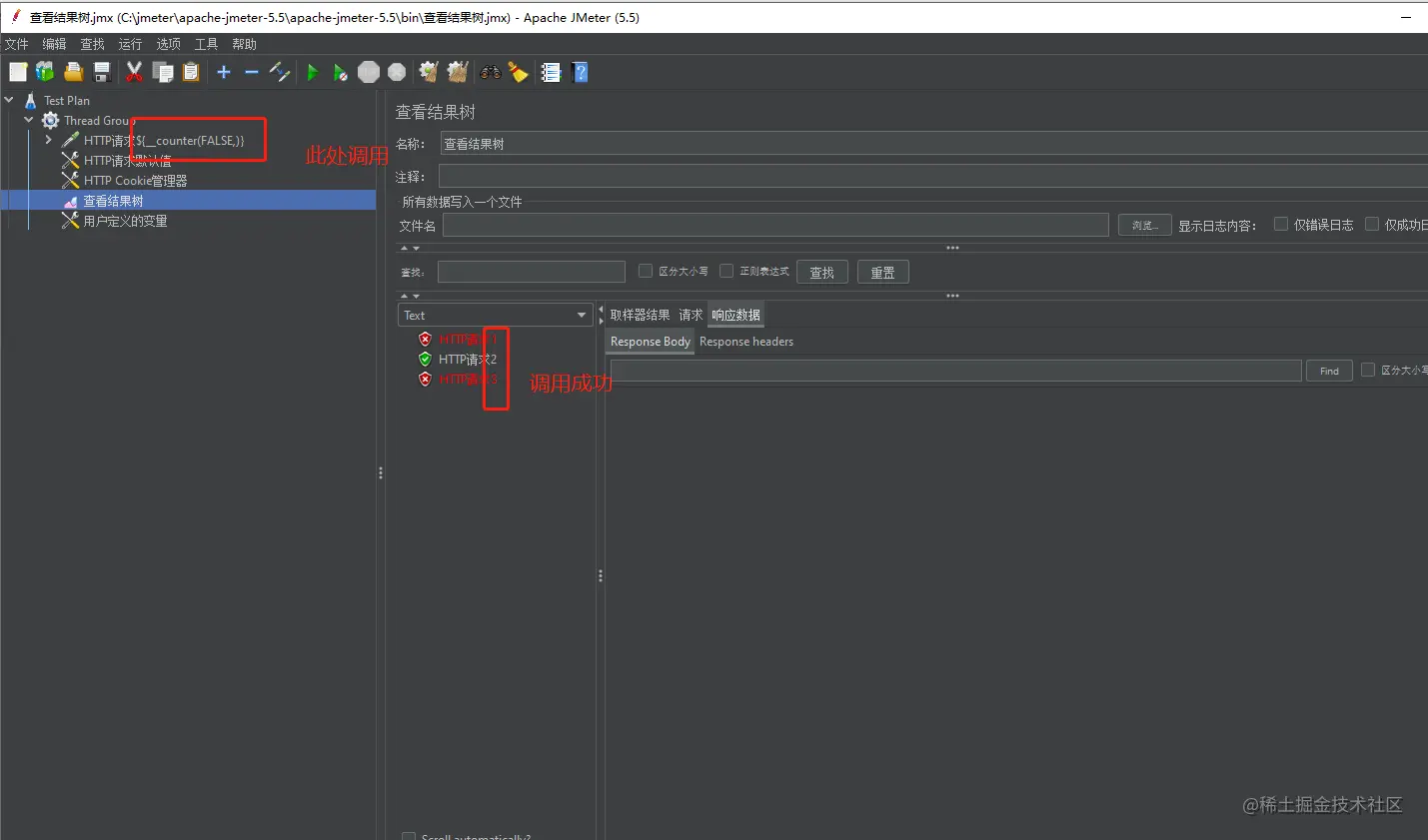The image size is (1428, 840).
Task: Click the New test plan icon
Action: 18,72
